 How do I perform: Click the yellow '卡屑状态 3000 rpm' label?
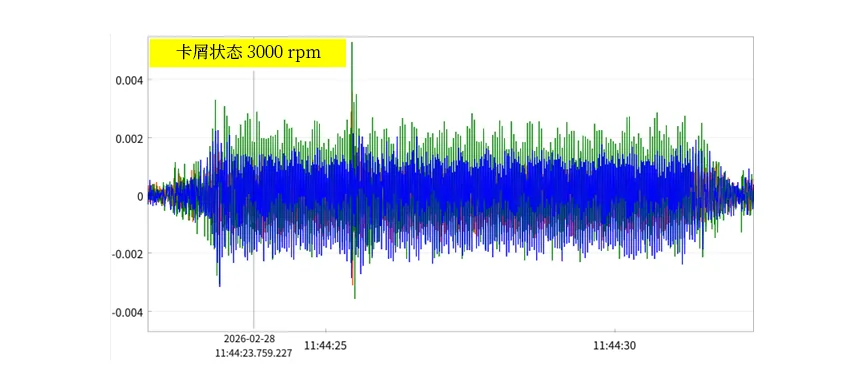point(247,53)
